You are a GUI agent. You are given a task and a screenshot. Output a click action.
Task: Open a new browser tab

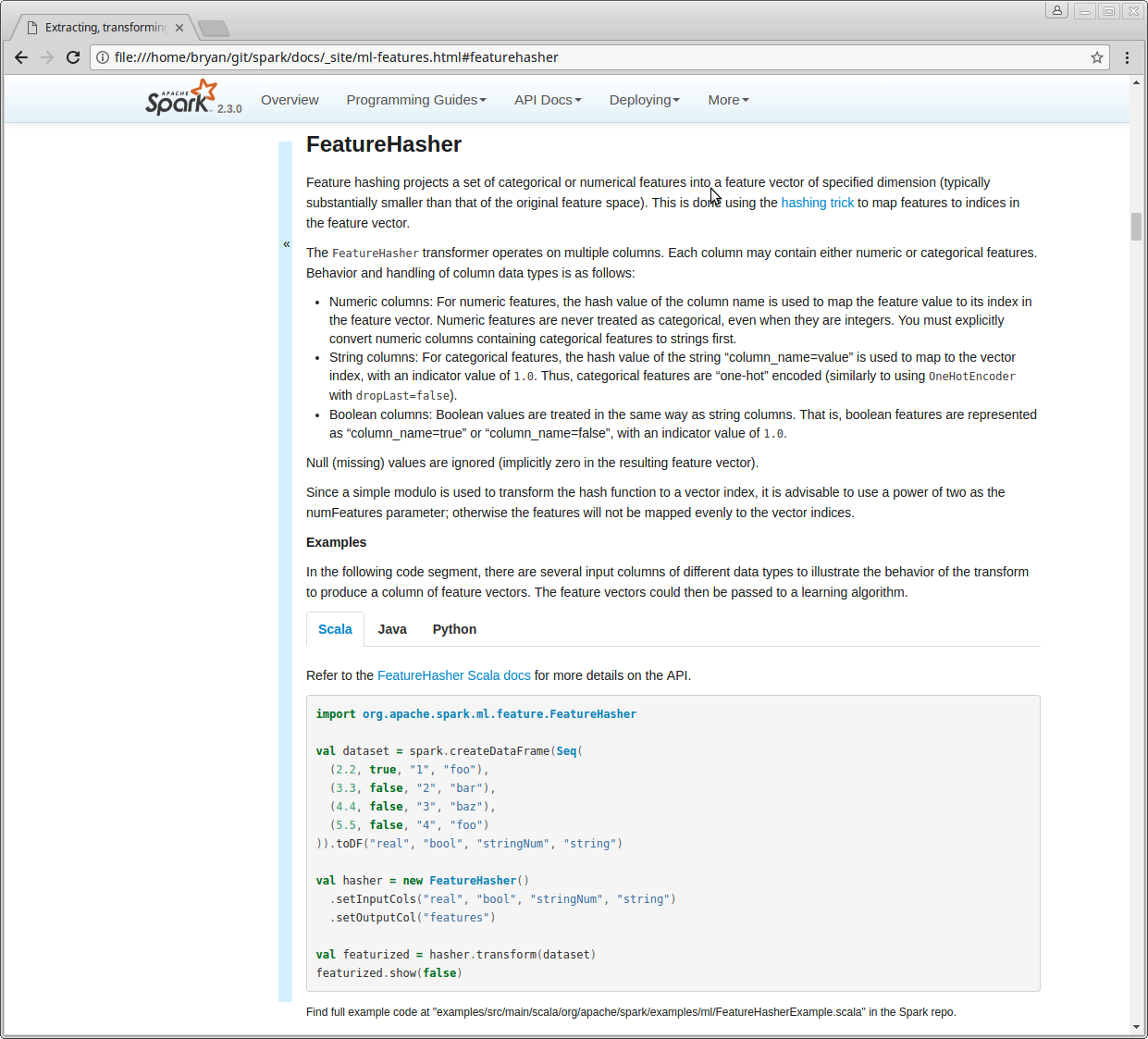tap(214, 29)
